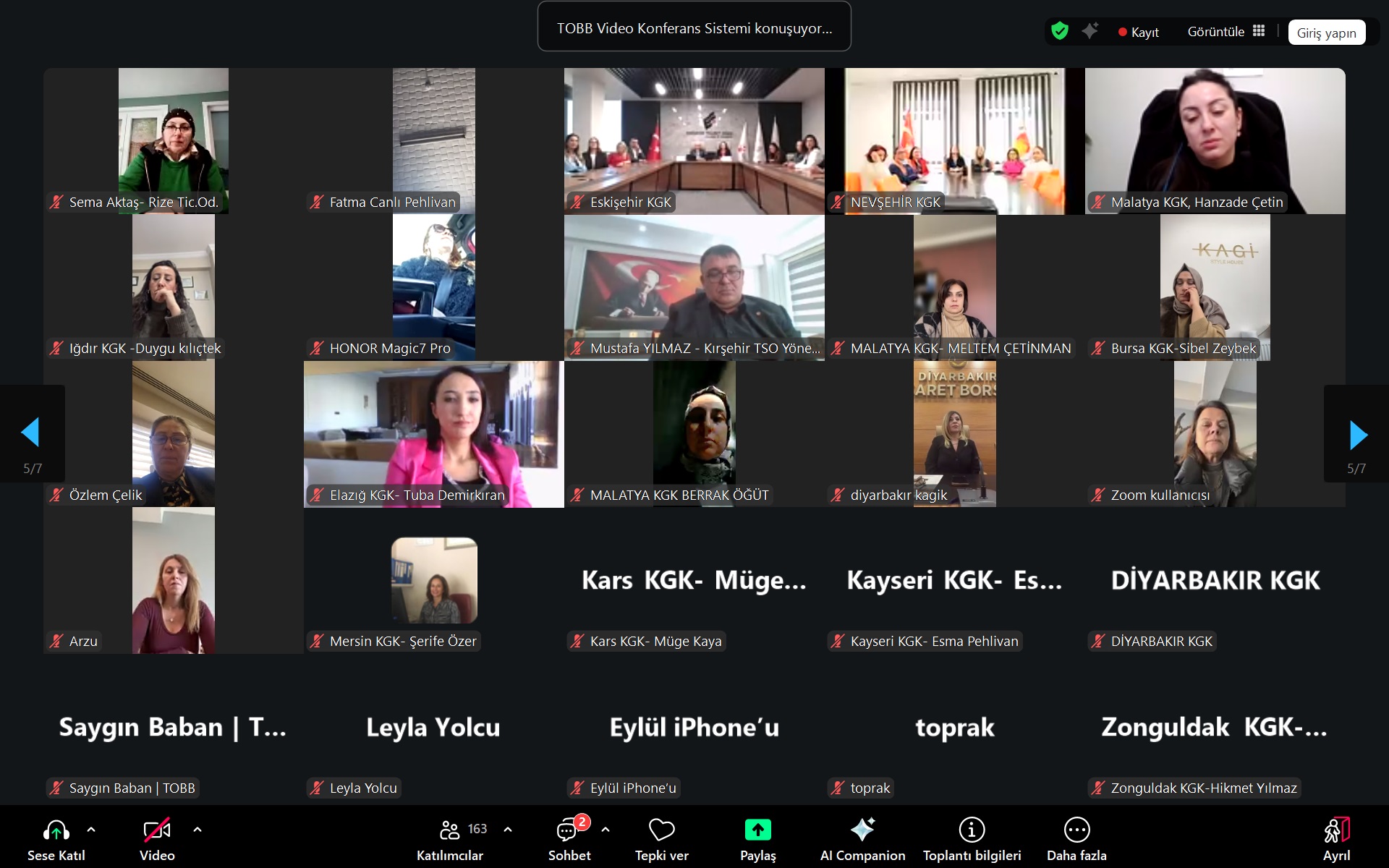This screenshot has height=868, width=1389.
Task: Go to previous gallery page arrow
Action: (x=30, y=433)
